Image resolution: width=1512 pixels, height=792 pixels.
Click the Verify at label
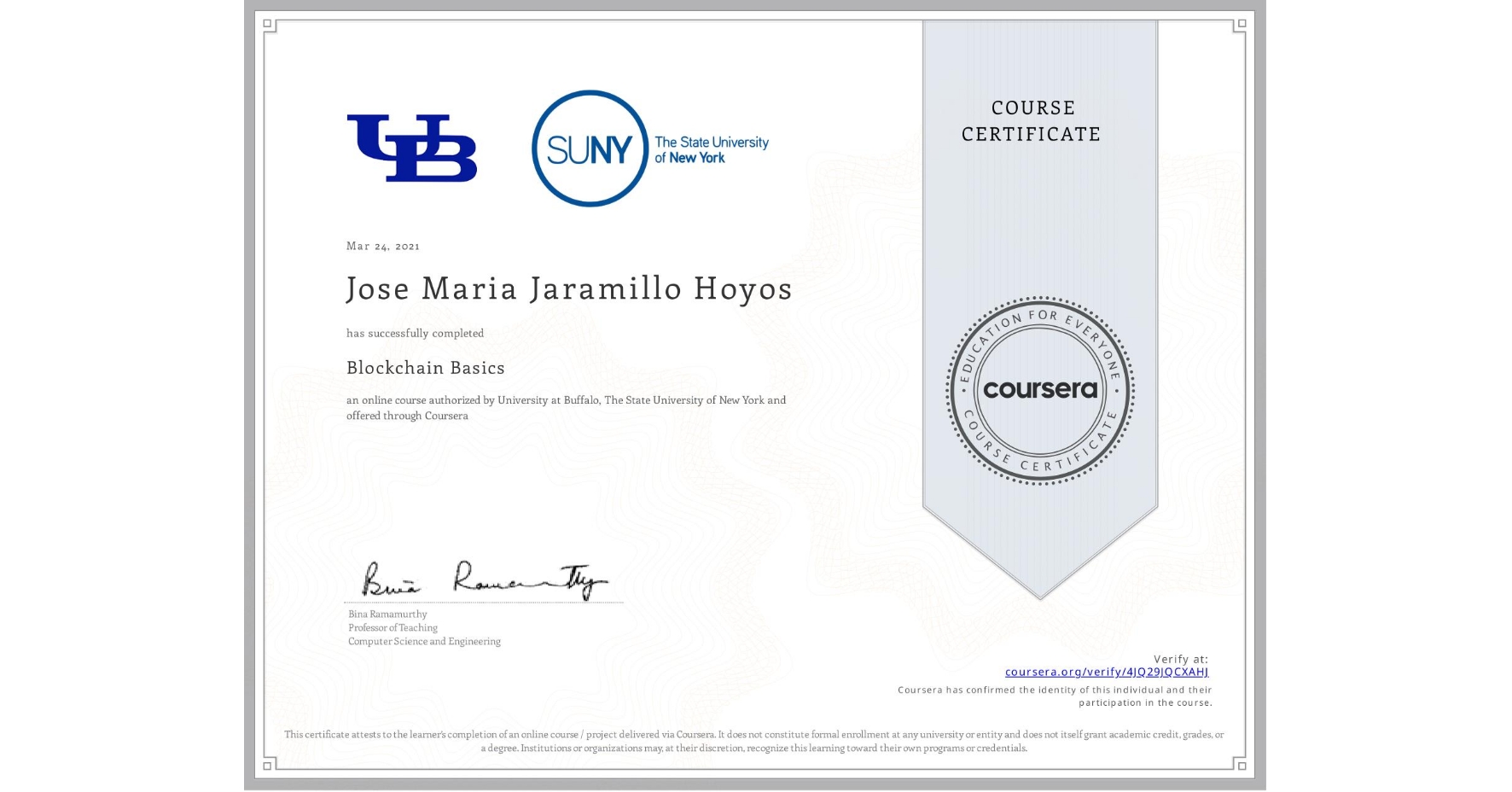1182,657
